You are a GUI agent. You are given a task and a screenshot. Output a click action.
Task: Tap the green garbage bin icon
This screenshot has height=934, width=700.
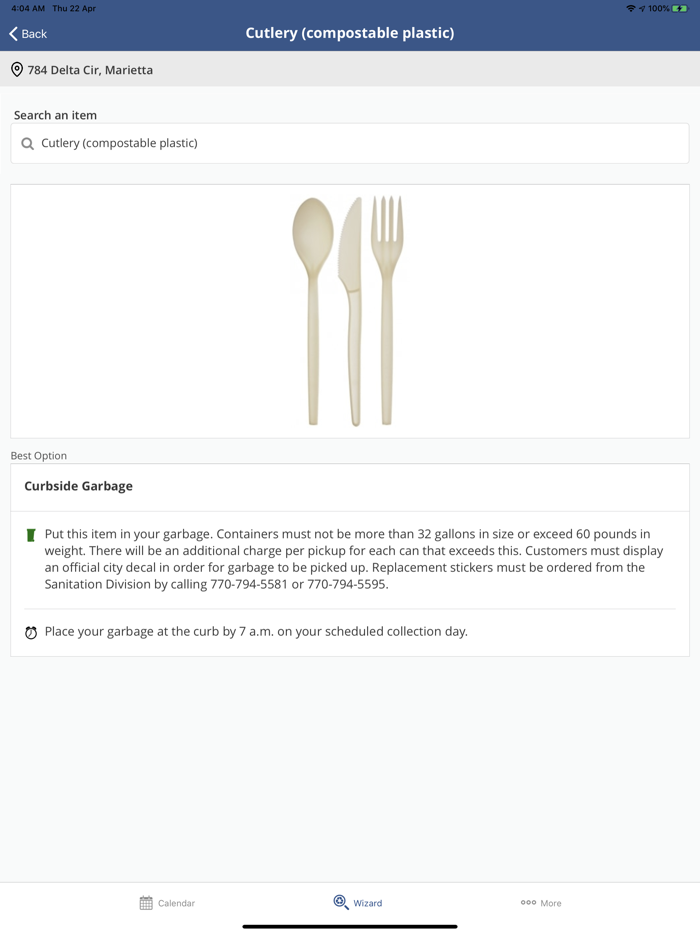(x=31, y=535)
